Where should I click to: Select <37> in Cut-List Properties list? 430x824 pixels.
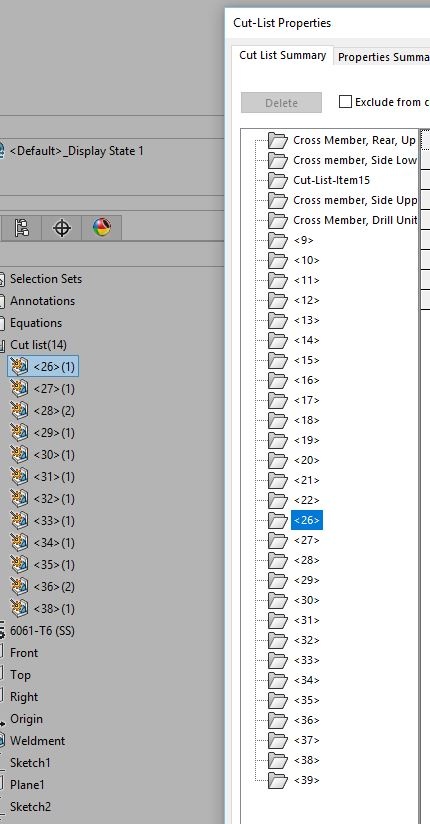(306, 740)
